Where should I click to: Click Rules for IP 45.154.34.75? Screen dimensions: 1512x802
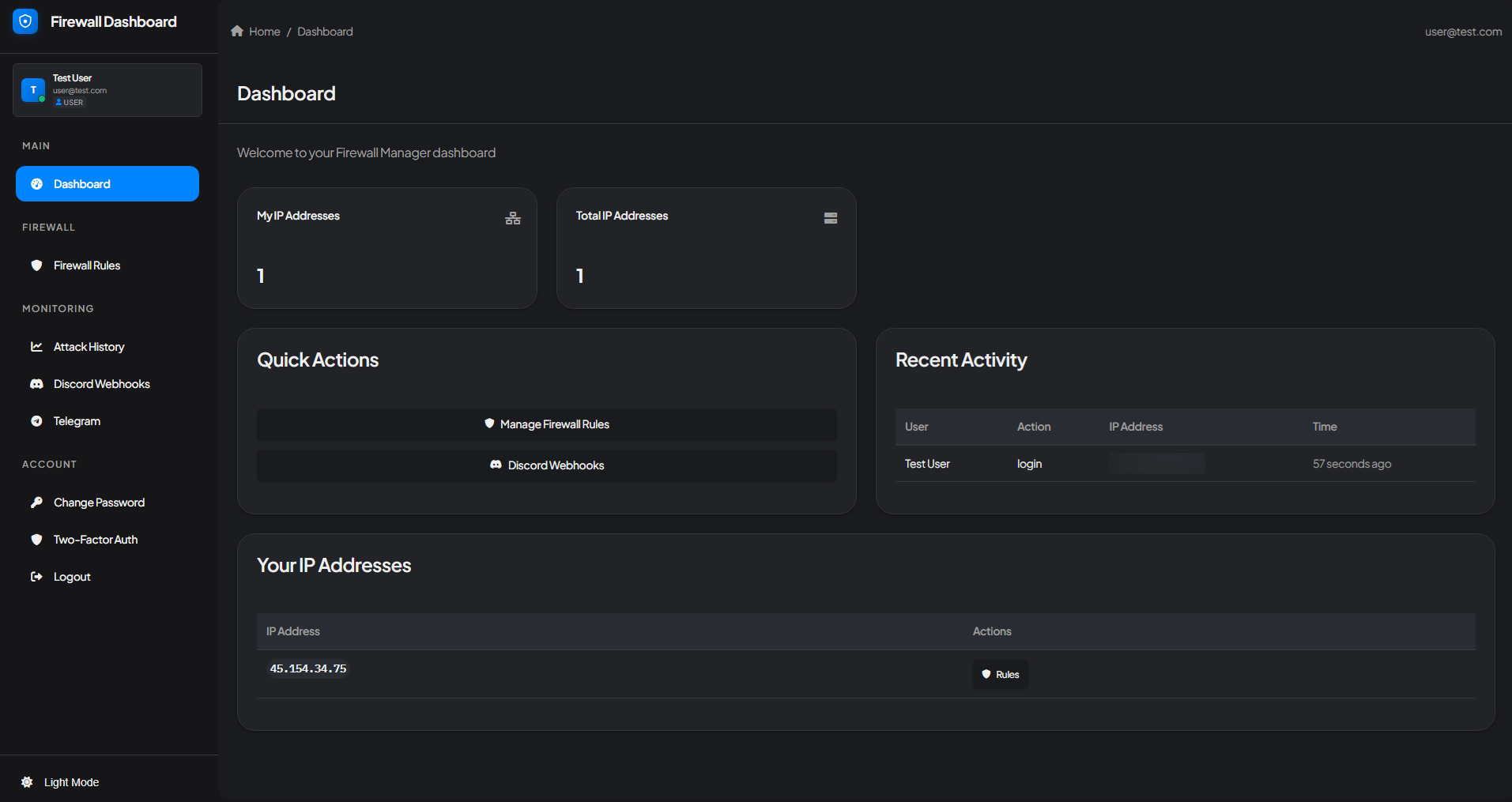click(1000, 674)
